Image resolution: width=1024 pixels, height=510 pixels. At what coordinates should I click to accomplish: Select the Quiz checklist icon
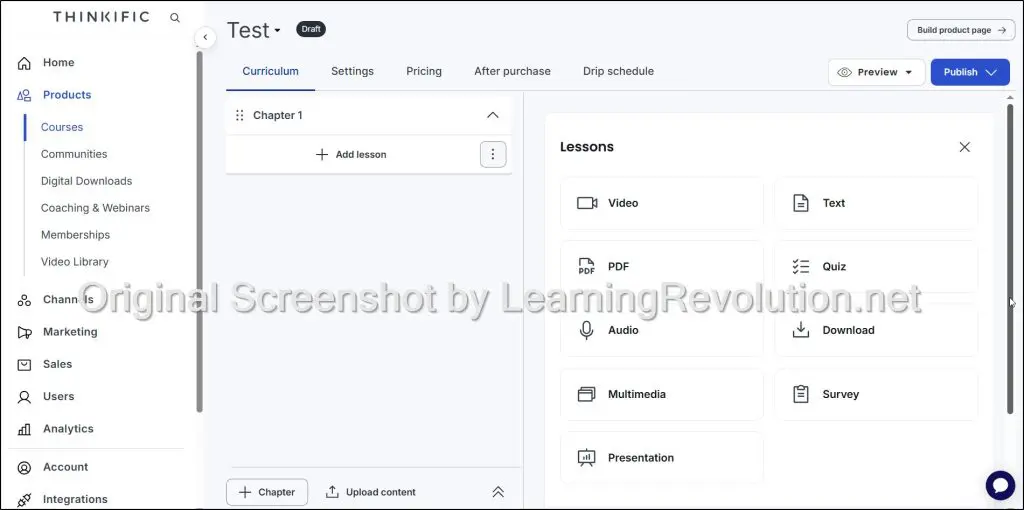[x=801, y=266]
